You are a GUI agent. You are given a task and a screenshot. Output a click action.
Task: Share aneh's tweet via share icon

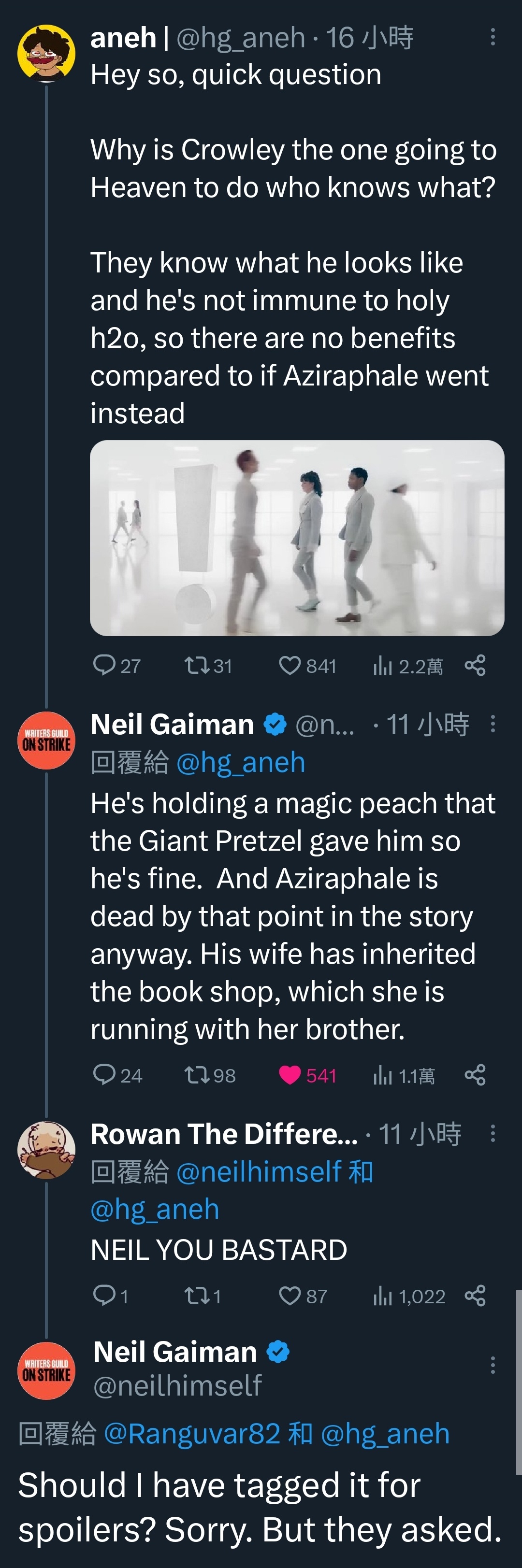(475, 665)
